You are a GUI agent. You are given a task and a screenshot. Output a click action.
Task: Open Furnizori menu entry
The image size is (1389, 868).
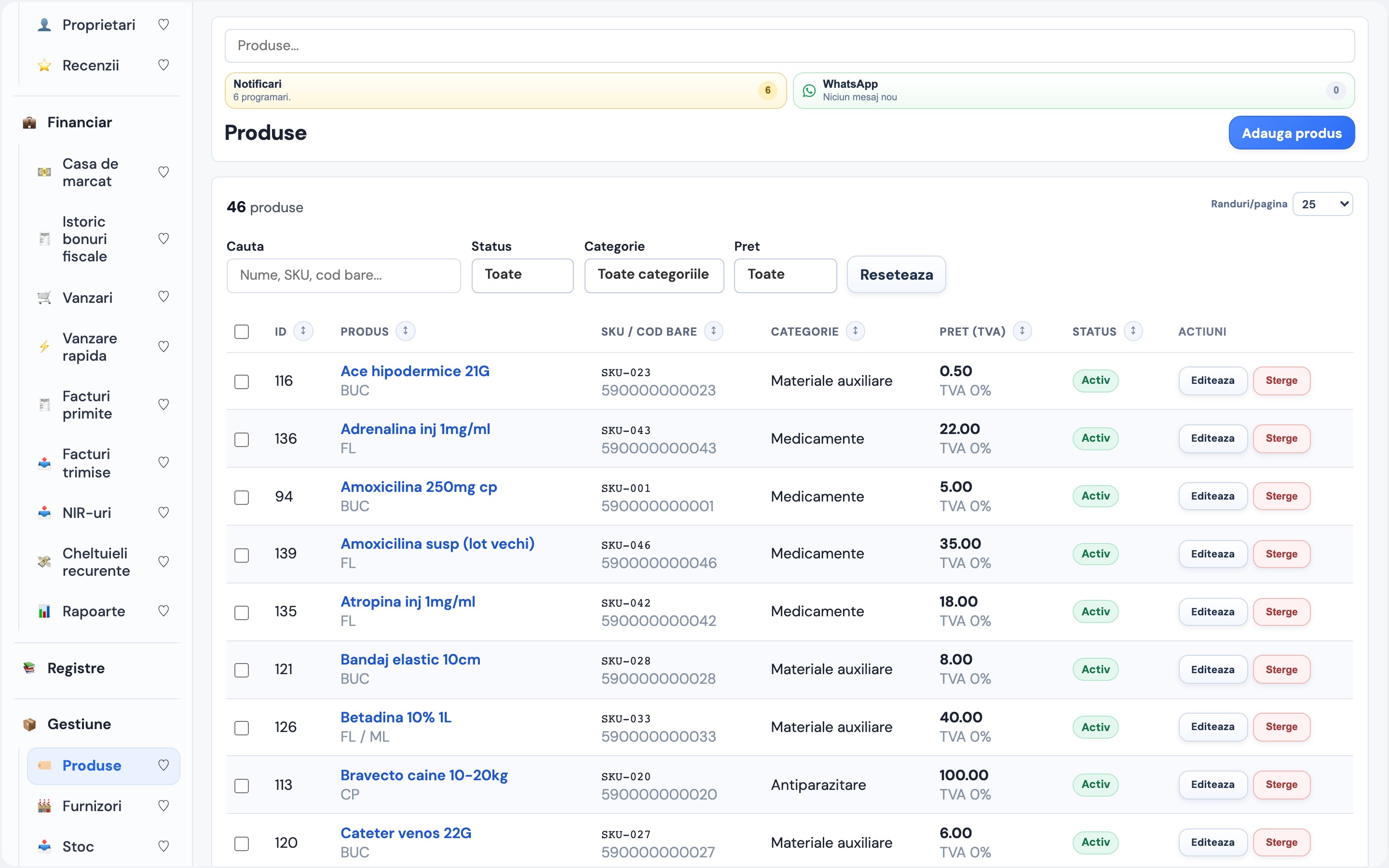(92, 806)
